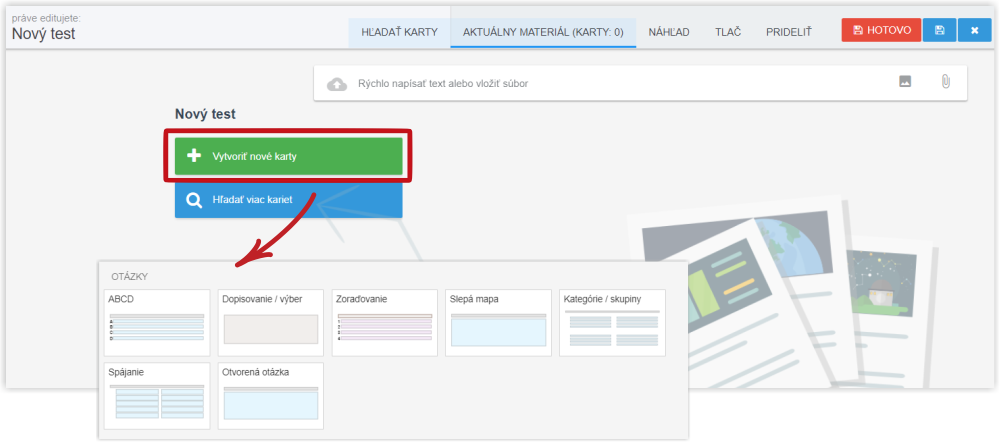This screenshot has height=442, width=1000.
Task: Click Hľadať viac kariet button
Action: pos(288,200)
